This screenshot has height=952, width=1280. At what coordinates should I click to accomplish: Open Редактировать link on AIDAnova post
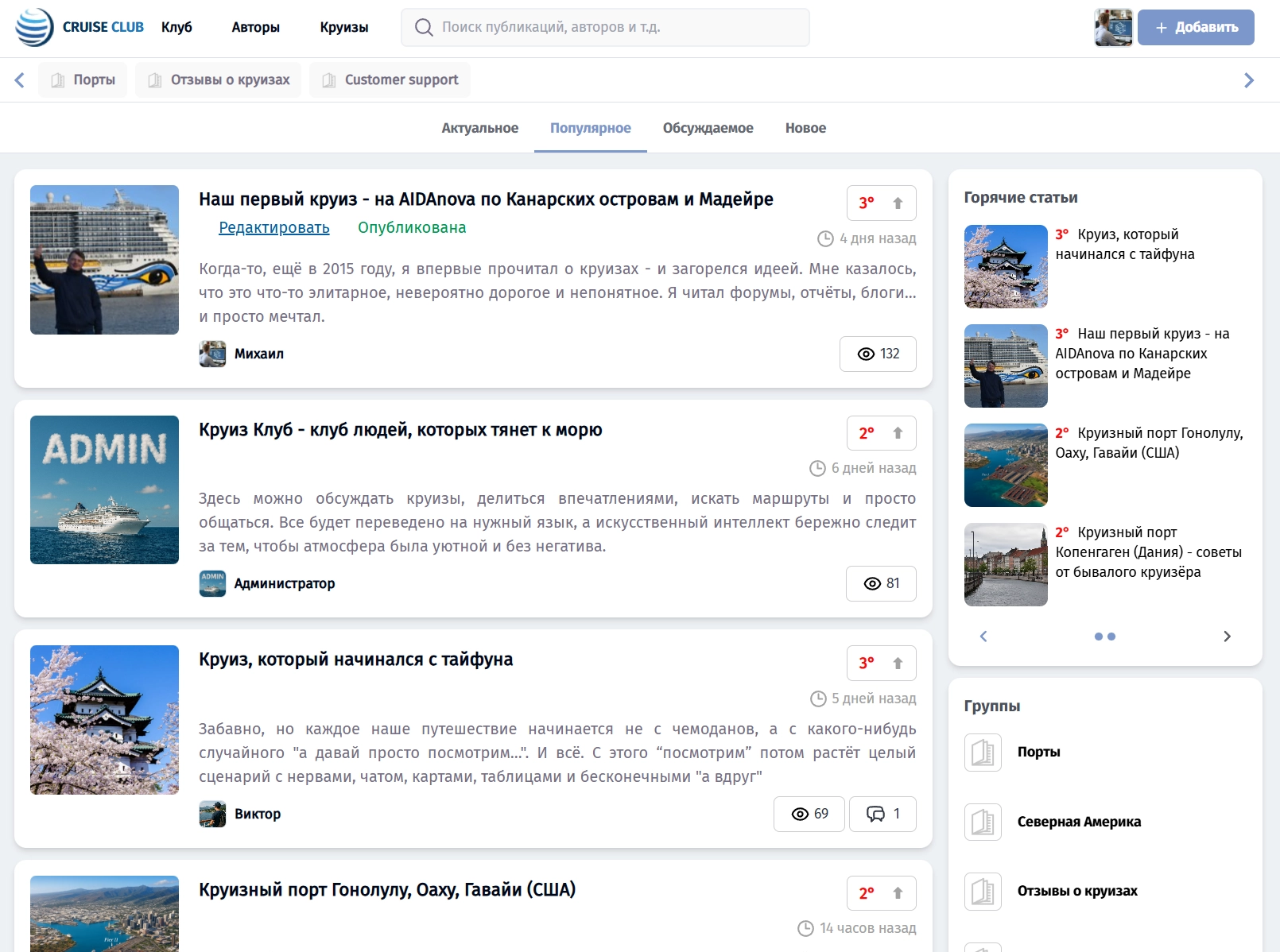click(x=273, y=228)
